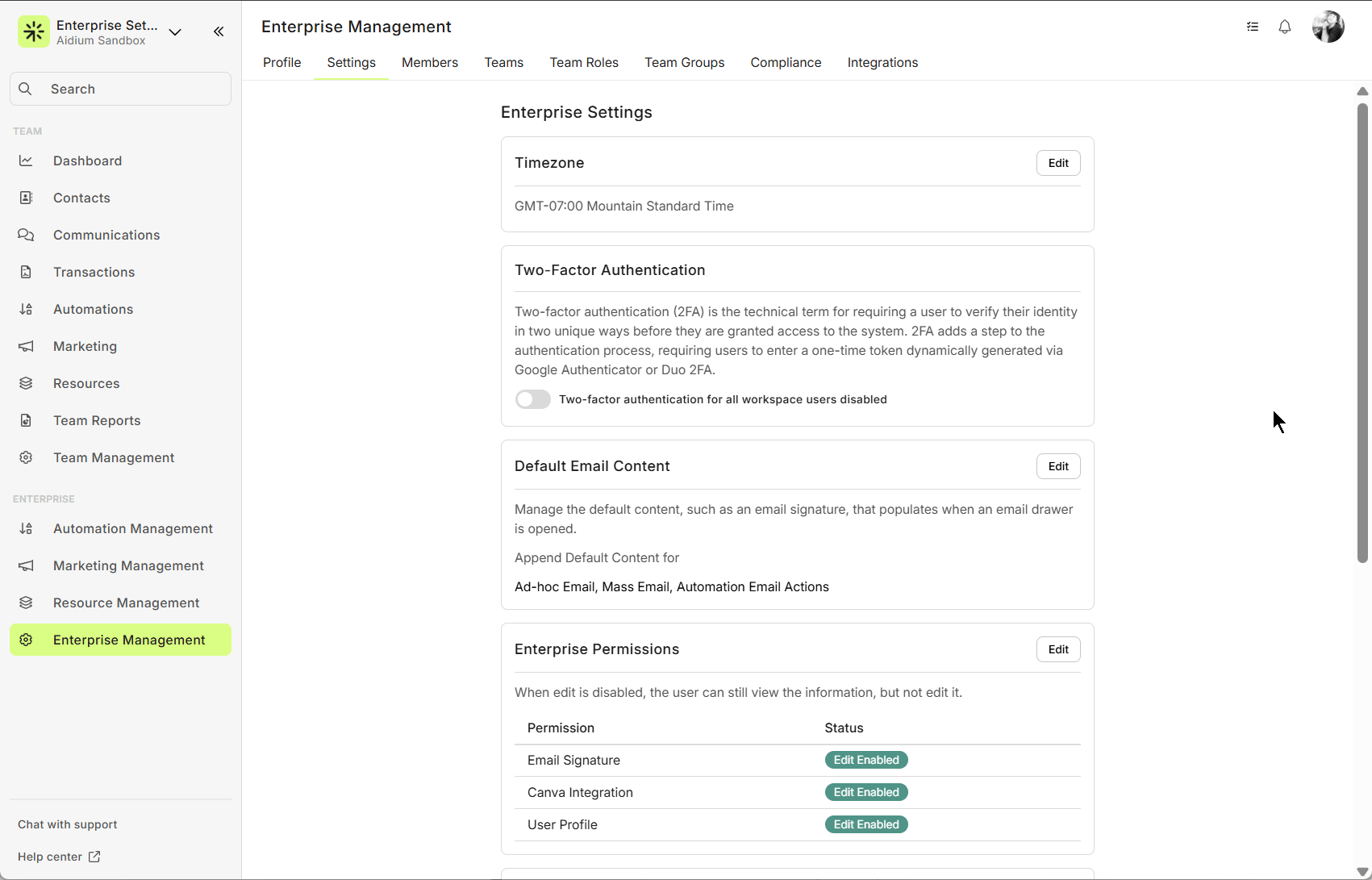Open the user profile avatar
This screenshot has height=880, width=1372.
[x=1328, y=27]
